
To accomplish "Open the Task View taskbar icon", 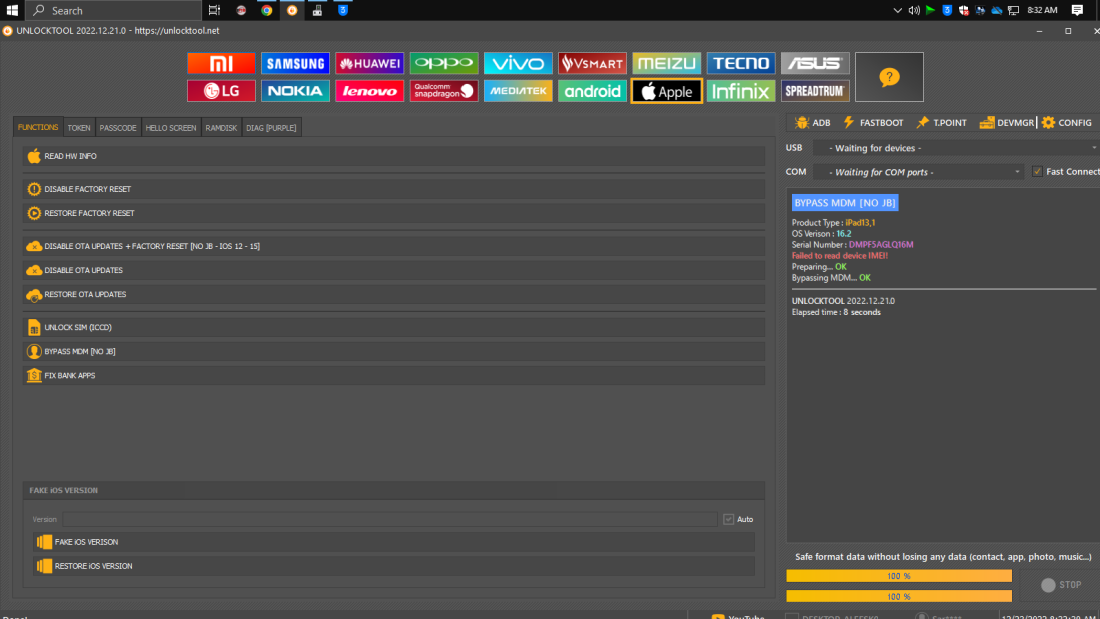I will click(x=214, y=10).
